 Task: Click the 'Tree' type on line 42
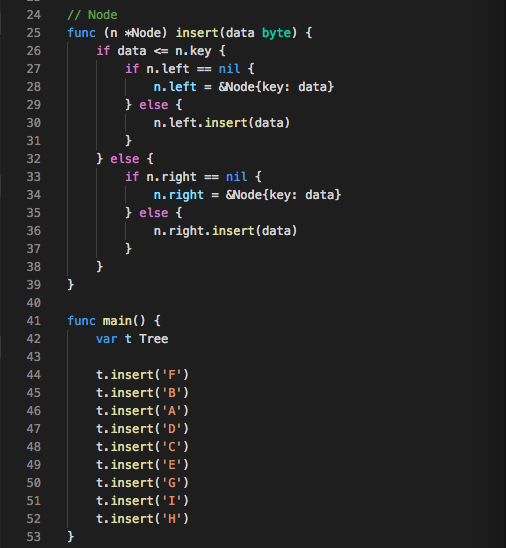(153, 339)
